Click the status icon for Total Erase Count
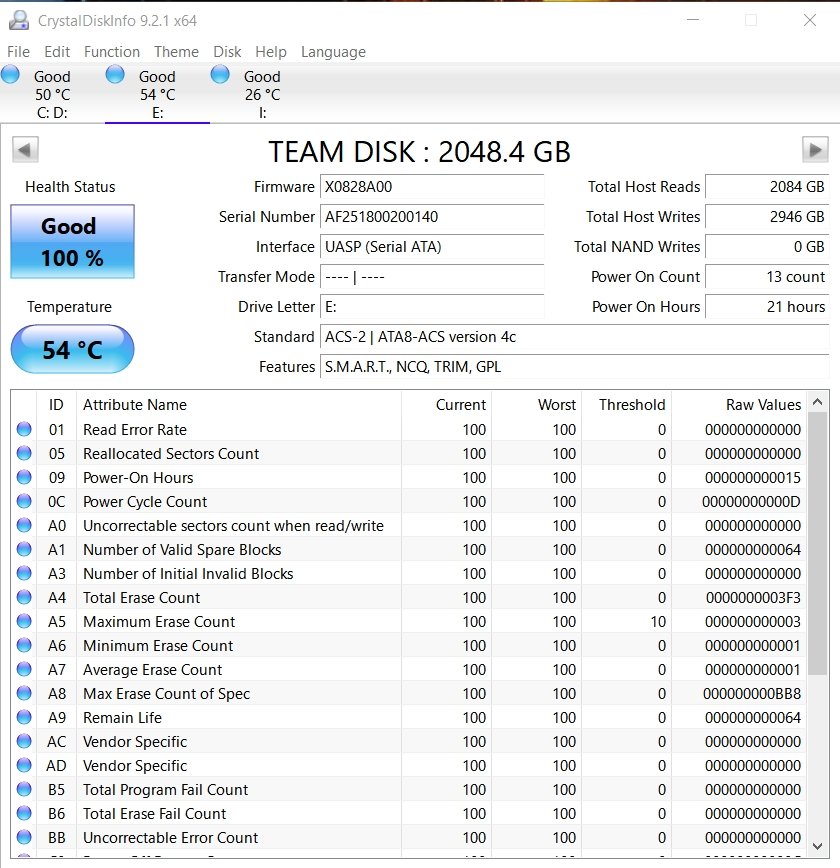 [24, 598]
